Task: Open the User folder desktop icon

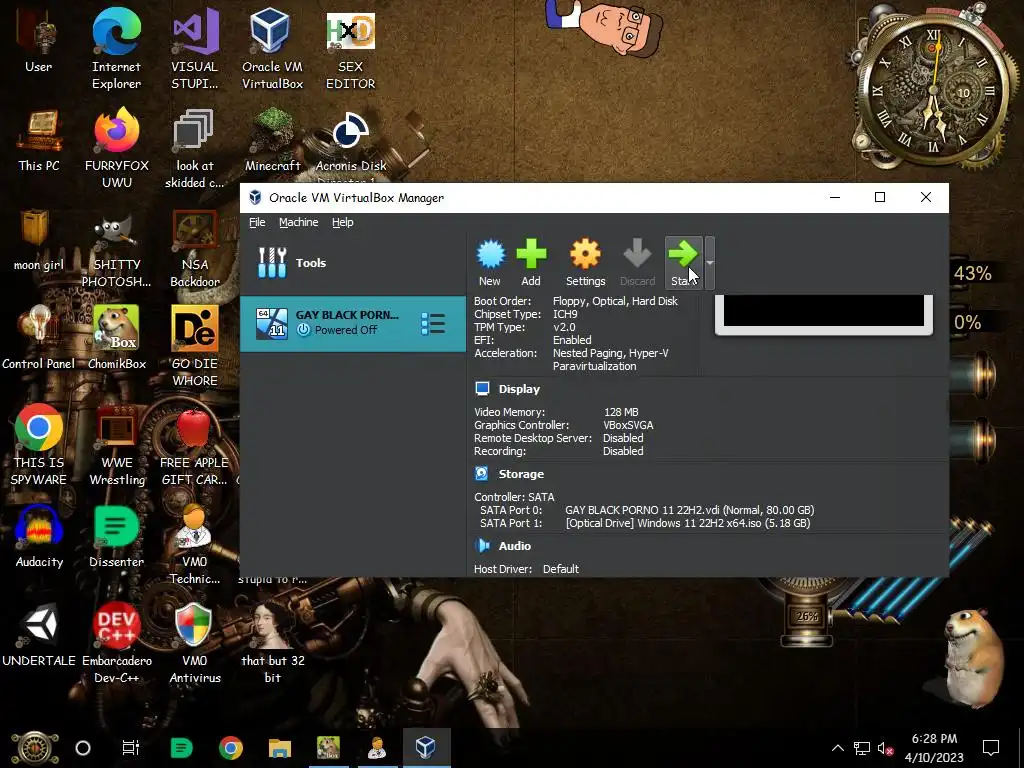Action: pyautogui.click(x=39, y=42)
